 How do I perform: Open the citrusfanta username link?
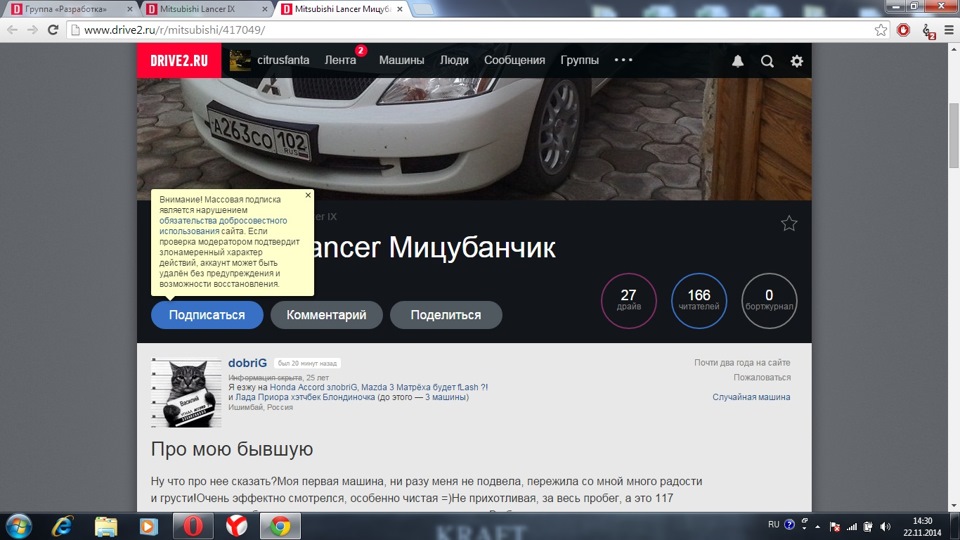[x=283, y=60]
